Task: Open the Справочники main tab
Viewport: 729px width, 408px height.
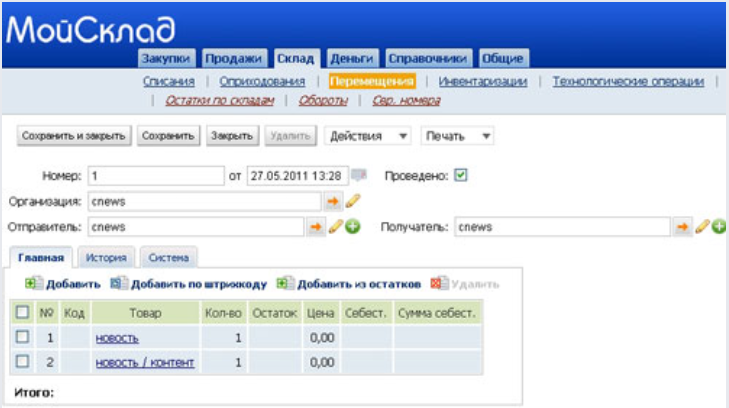Action: pos(428,59)
